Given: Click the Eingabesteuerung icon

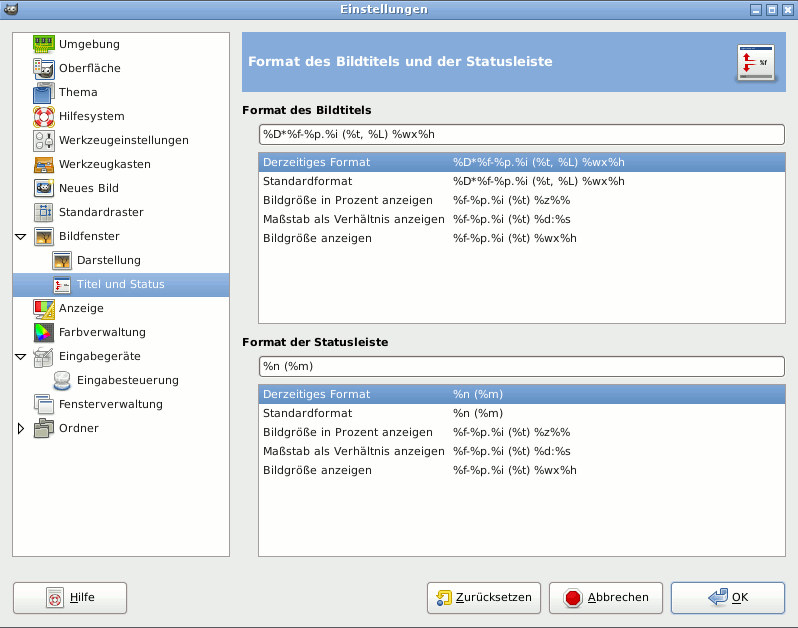Looking at the screenshot, I should pyautogui.click(x=62, y=380).
